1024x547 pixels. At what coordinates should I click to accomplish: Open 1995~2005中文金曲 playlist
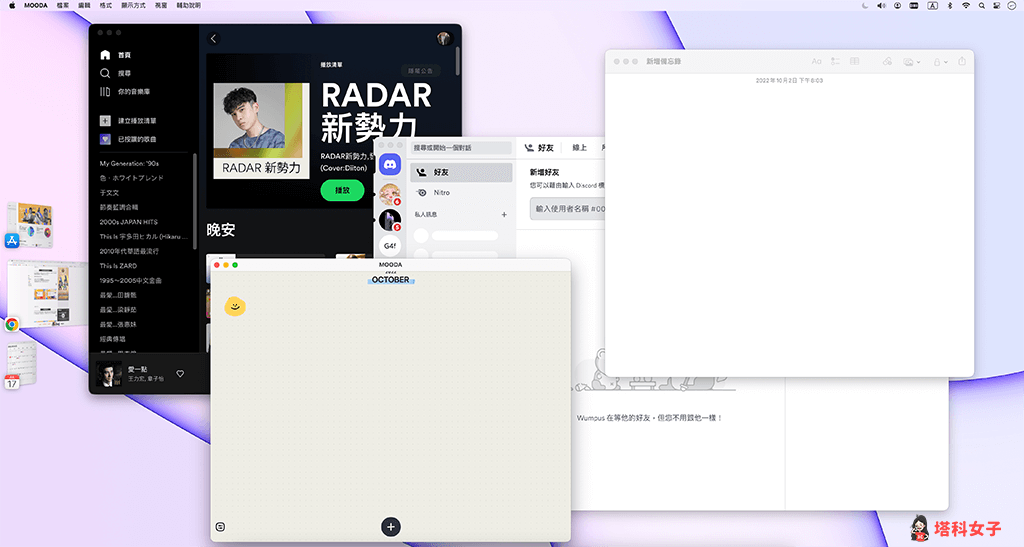131,281
